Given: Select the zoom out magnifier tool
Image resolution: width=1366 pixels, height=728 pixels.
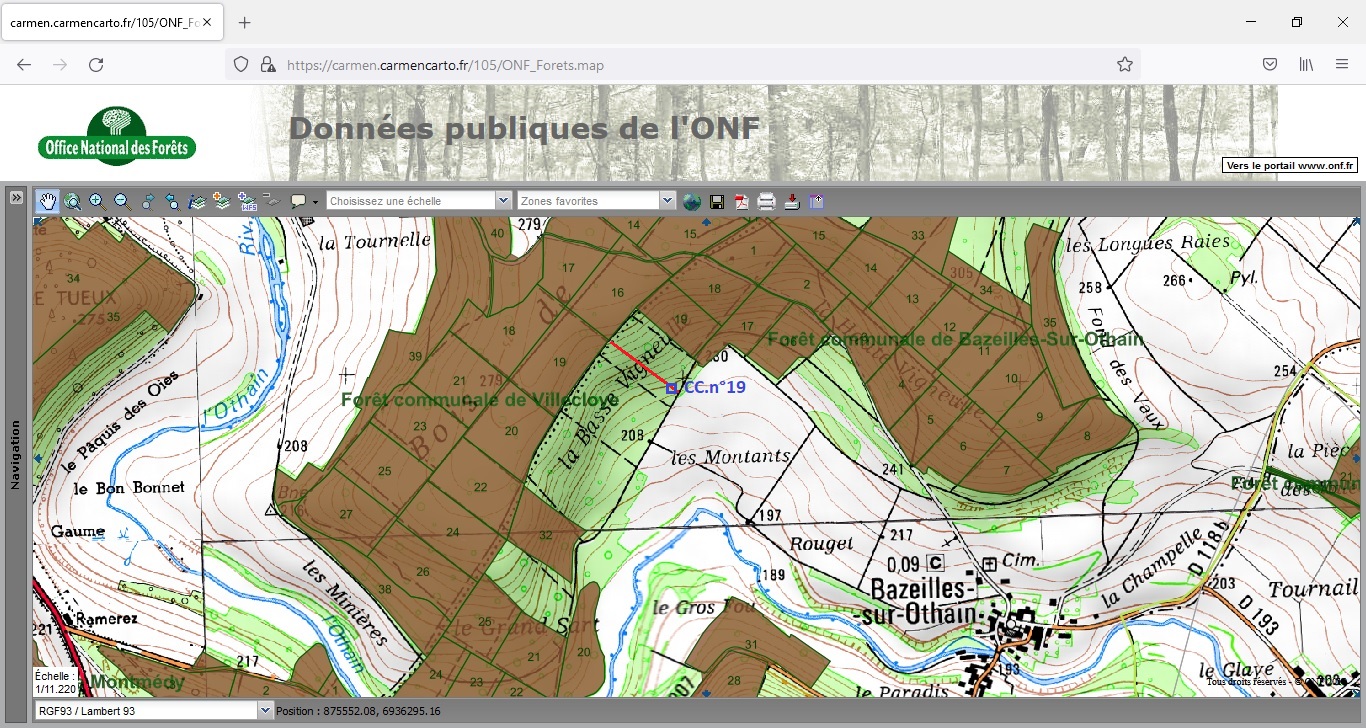Looking at the screenshot, I should point(122,201).
